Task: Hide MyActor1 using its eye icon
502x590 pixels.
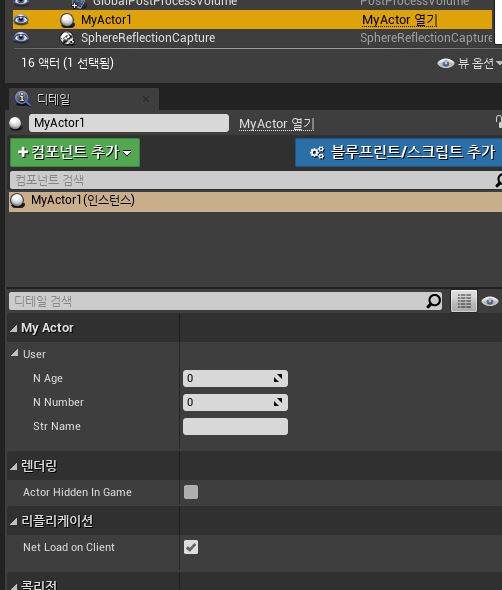Action: 21,19
